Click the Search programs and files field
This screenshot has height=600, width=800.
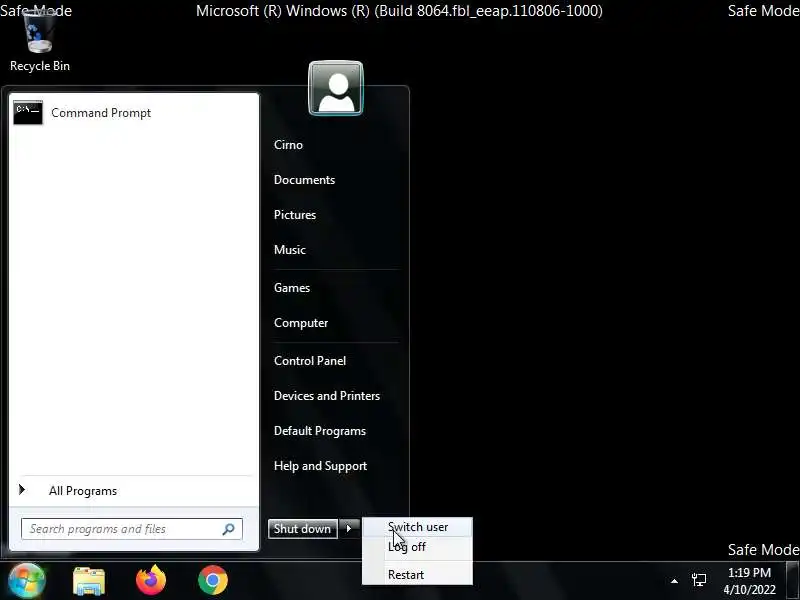(x=132, y=529)
